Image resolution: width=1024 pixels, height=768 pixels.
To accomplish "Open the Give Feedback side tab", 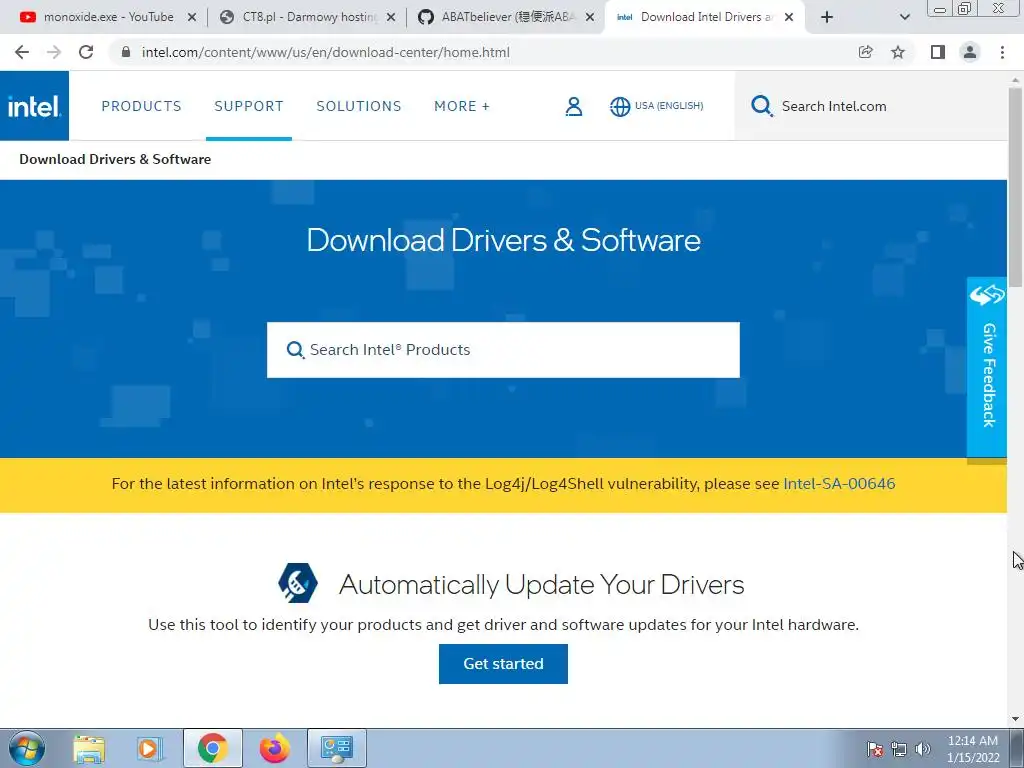I will pyautogui.click(x=987, y=368).
